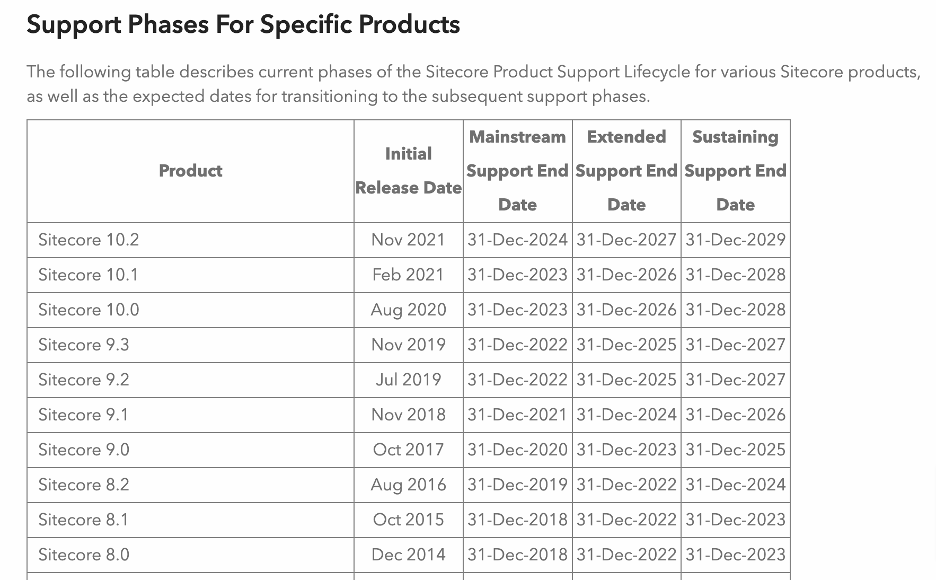This screenshot has height=580, width=936.
Task: Click the Initial Release Date column header
Action: coord(408,171)
